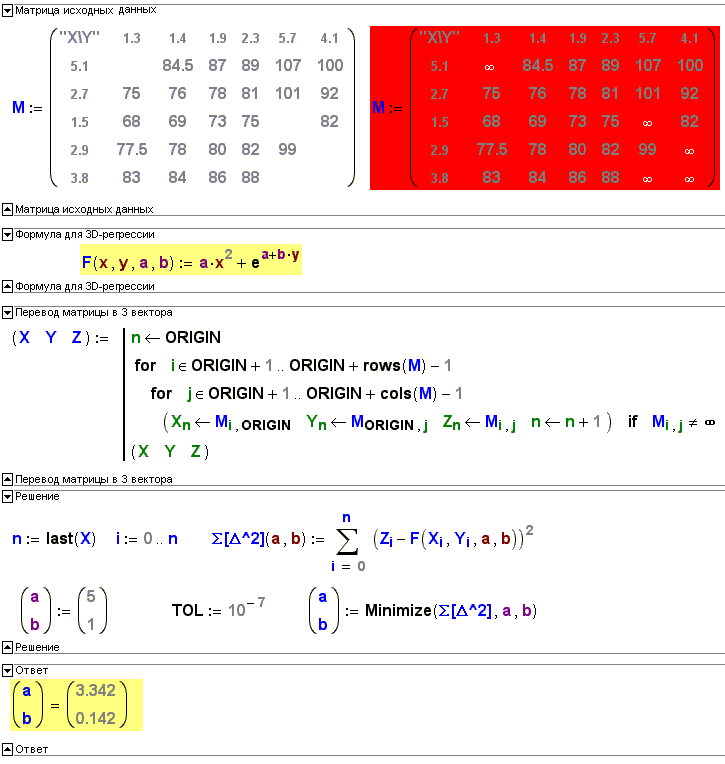Click cell 101 in the white matrix
Screen dimensions: 725x764
point(287,94)
